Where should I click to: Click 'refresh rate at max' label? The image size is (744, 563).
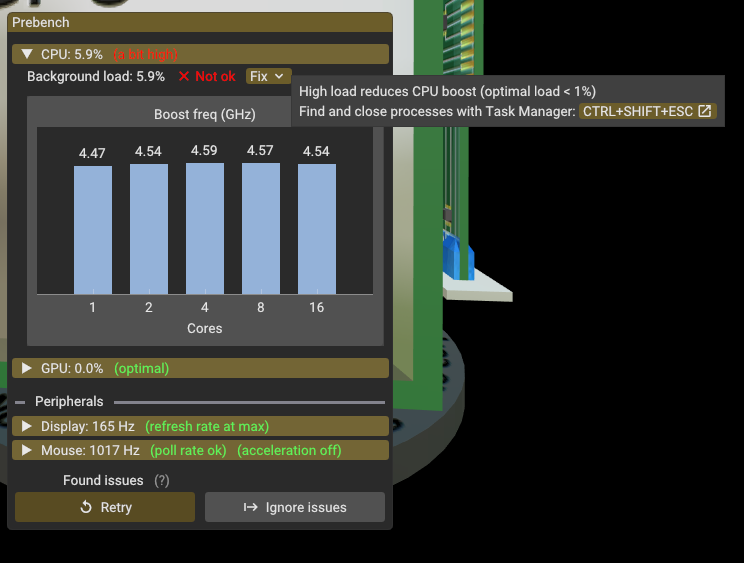tap(207, 426)
